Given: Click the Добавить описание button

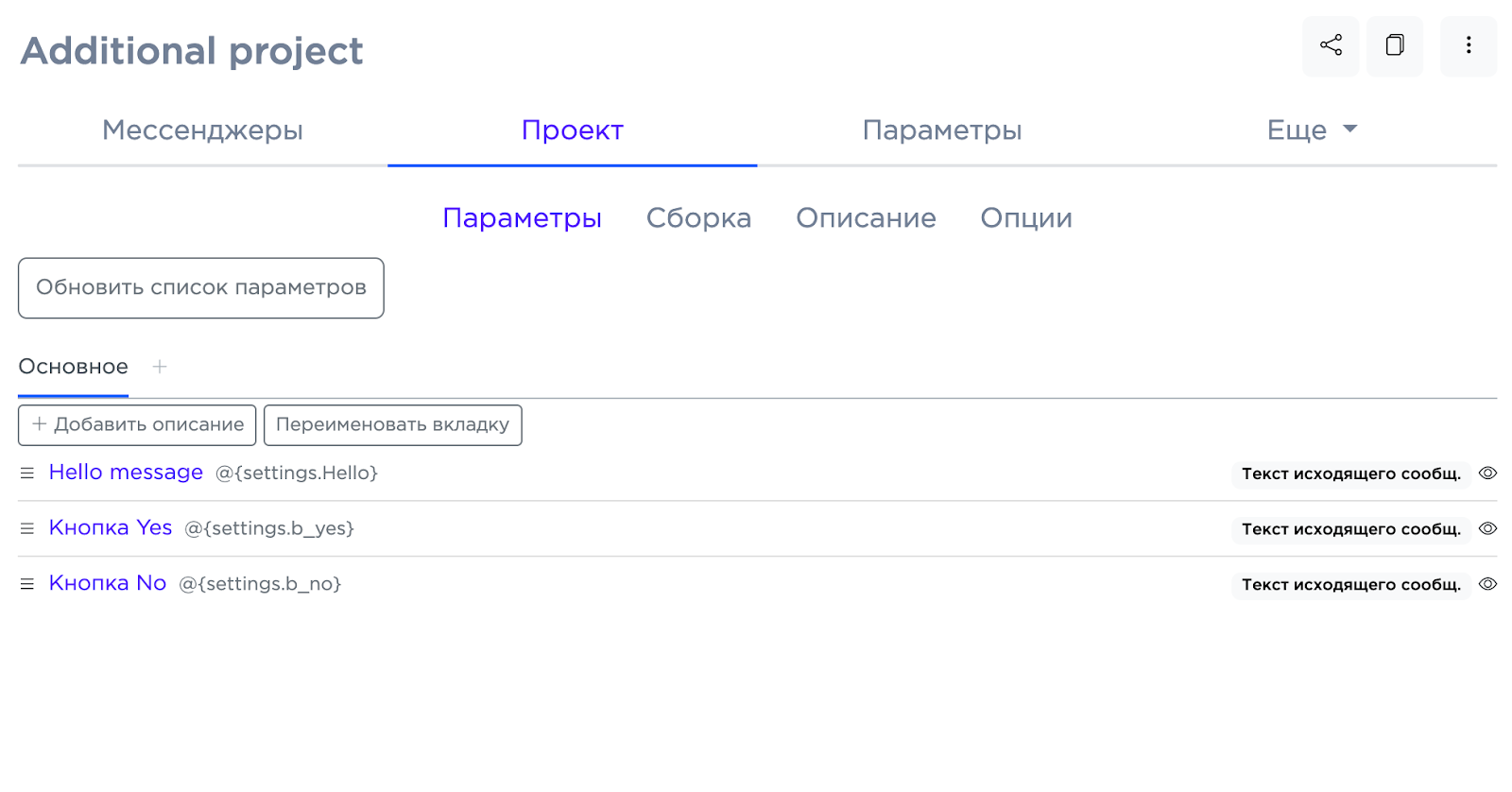Looking at the screenshot, I should click(138, 425).
